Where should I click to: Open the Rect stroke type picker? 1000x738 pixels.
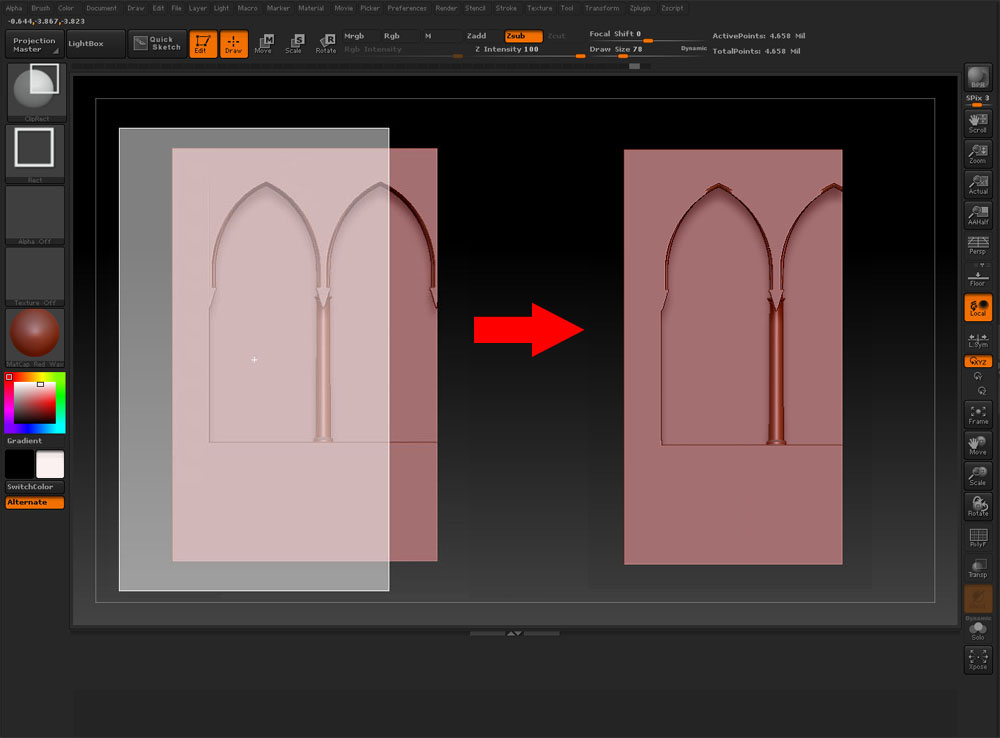(x=36, y=153)
